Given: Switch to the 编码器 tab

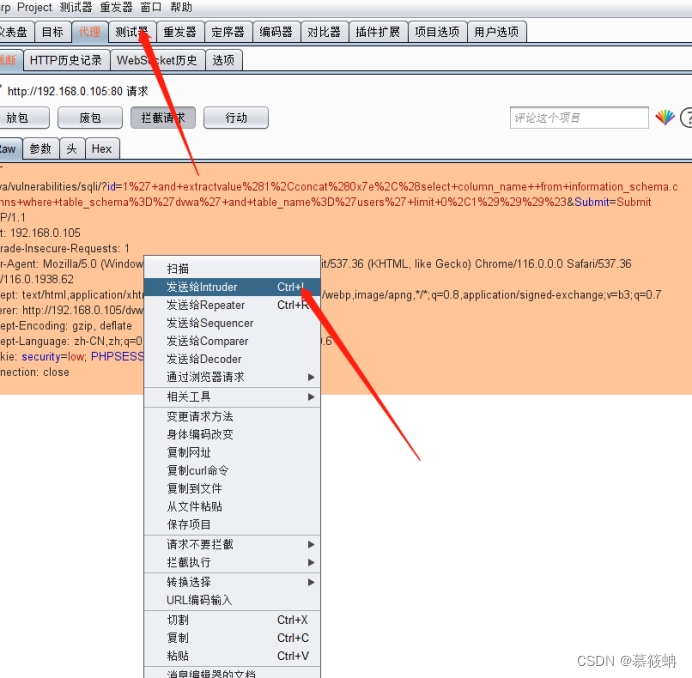Looking at the screenshot, I should pyautogui.click(x=276, y=32).
